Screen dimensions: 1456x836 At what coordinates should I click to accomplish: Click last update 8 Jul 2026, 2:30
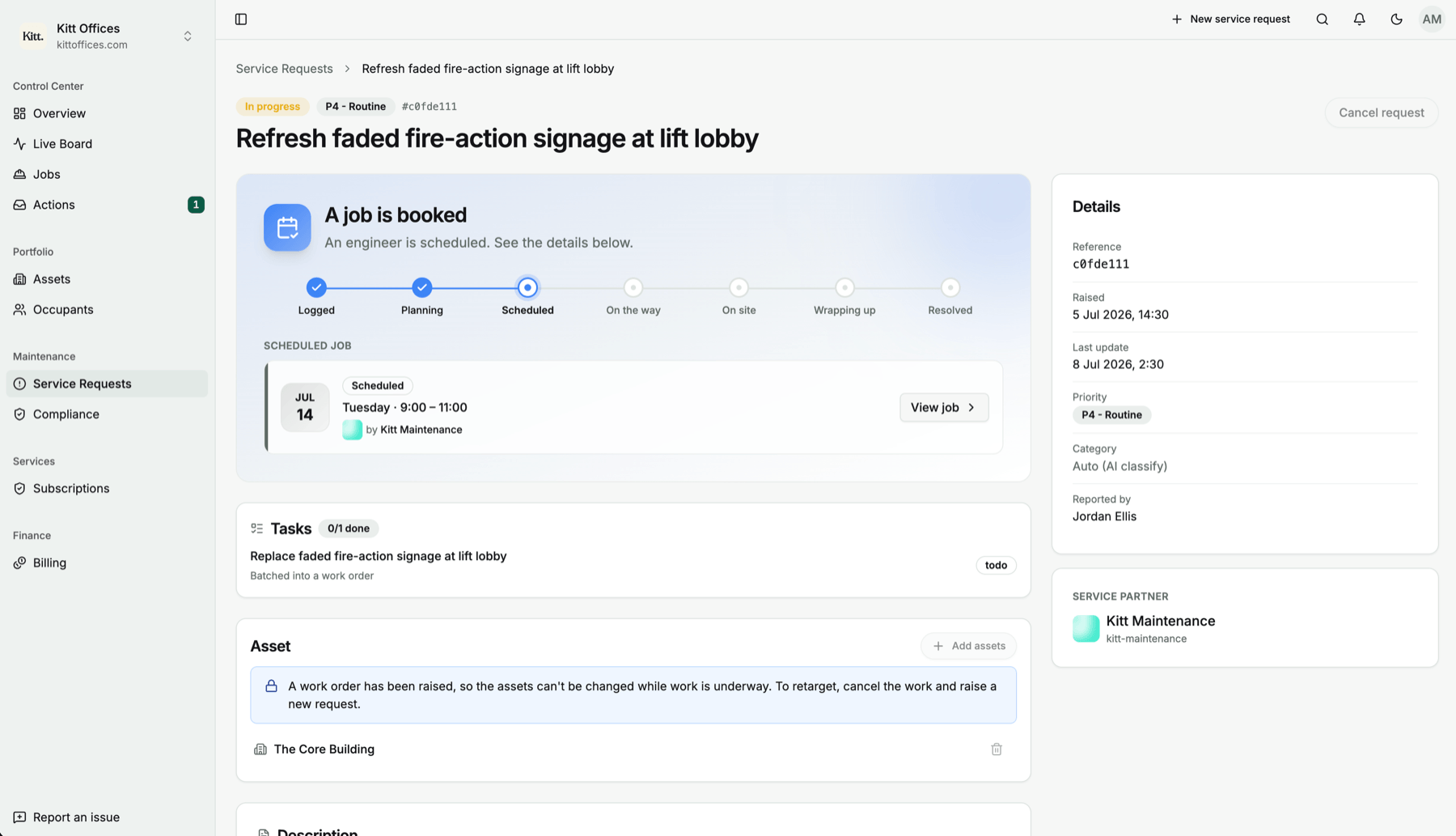pyautogui.click(x=1118, y=364)
